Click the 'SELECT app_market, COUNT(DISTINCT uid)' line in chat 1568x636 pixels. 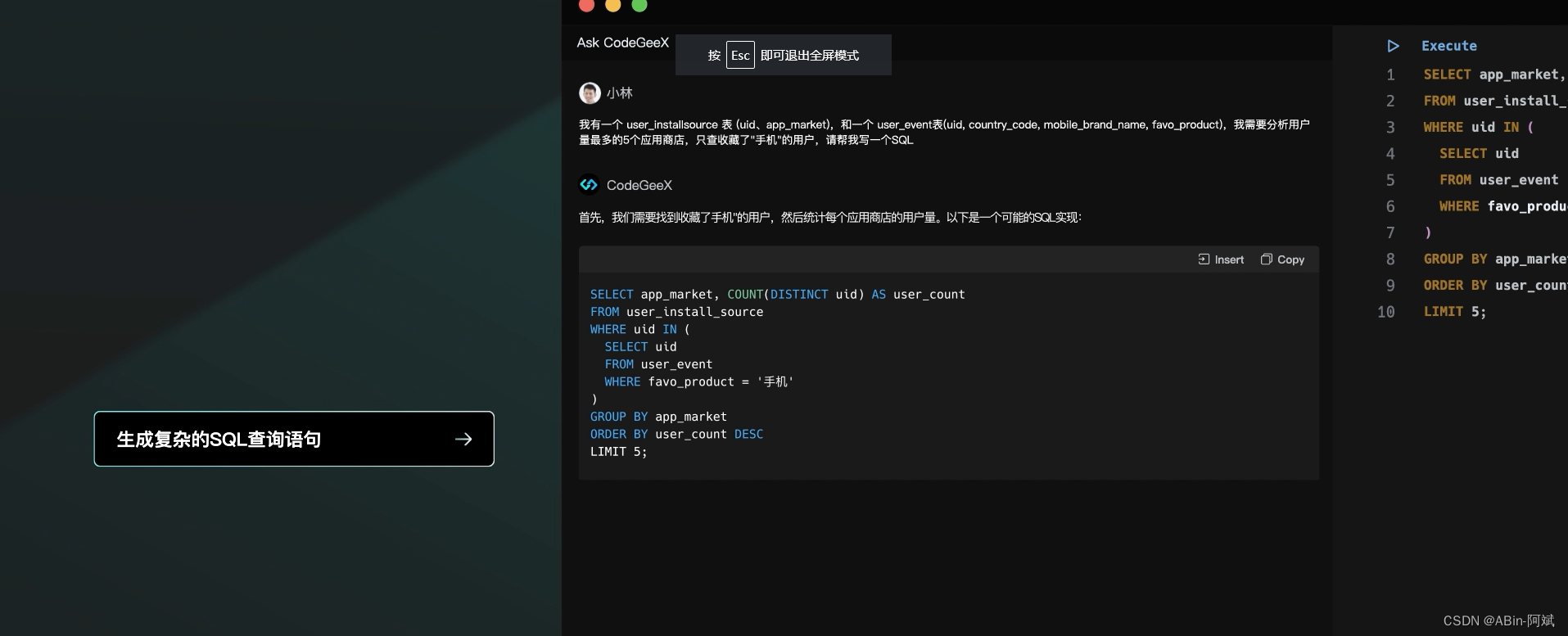777,294
